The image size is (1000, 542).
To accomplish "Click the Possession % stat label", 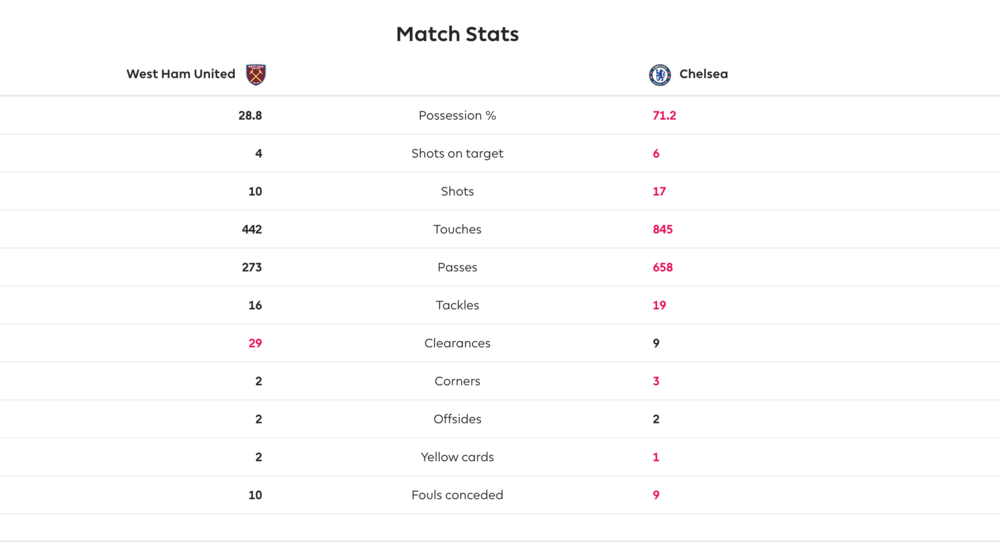I will click(x=457, y=115).
